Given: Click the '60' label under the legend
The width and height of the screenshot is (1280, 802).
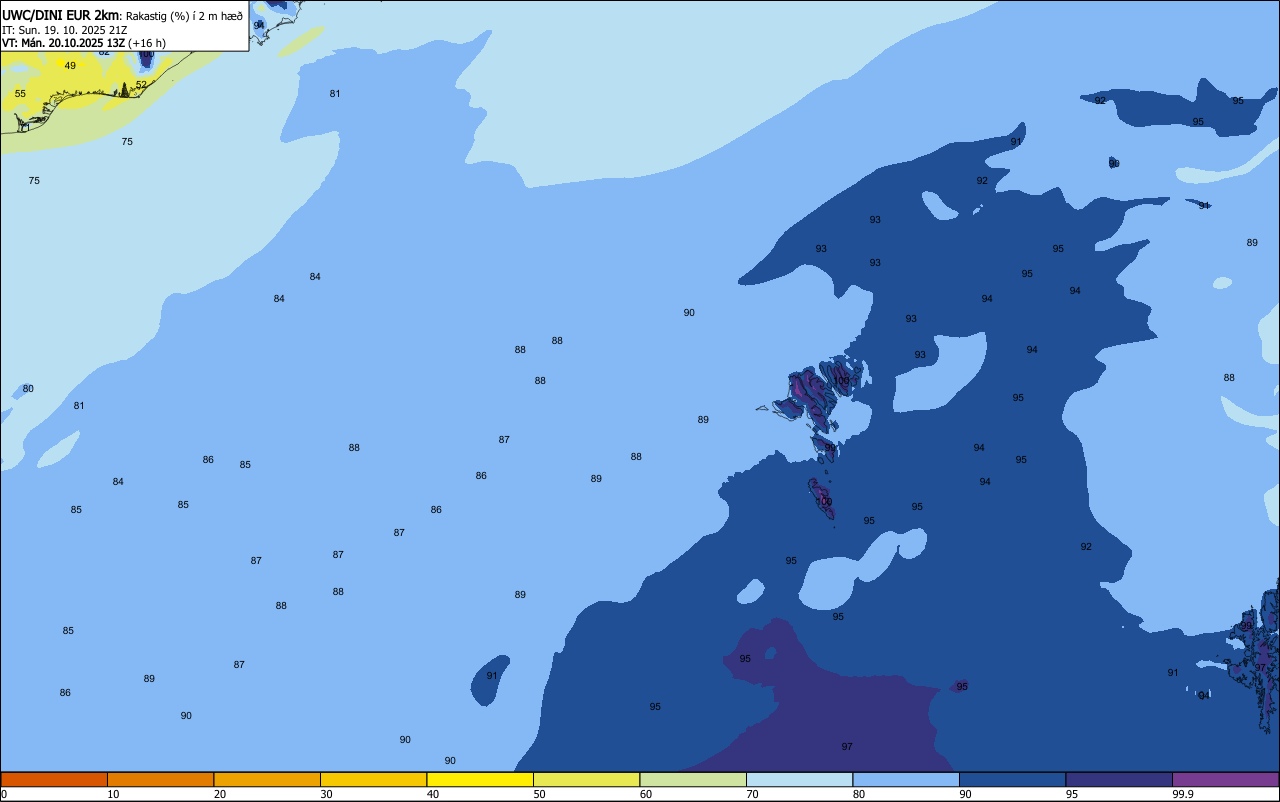Looking at the screenshot, I should [x=646, y=794].
